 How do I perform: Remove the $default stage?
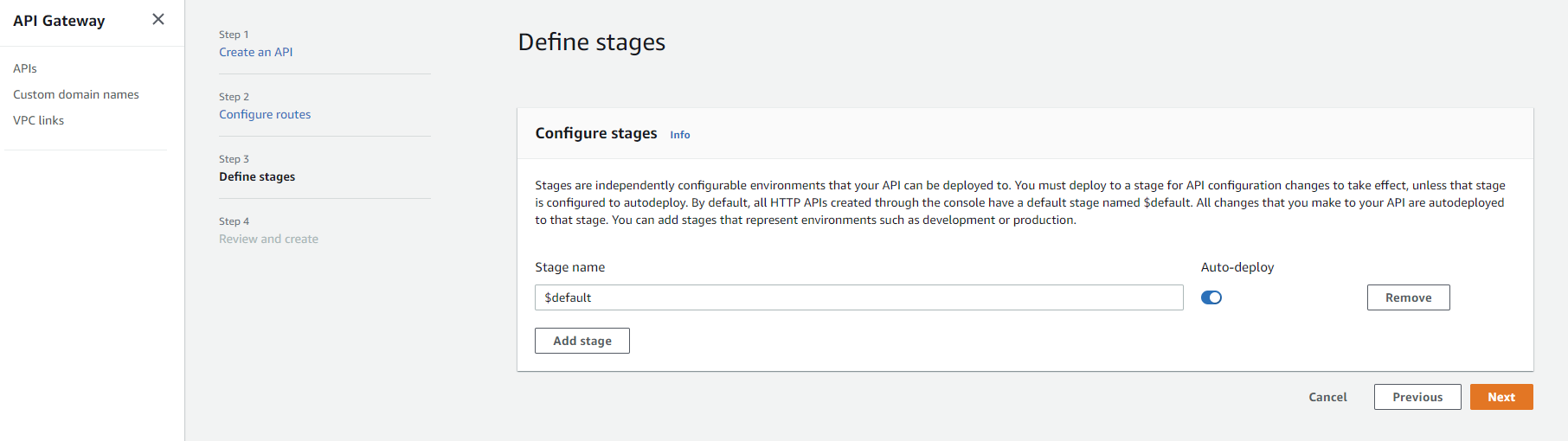point(1408,297)
